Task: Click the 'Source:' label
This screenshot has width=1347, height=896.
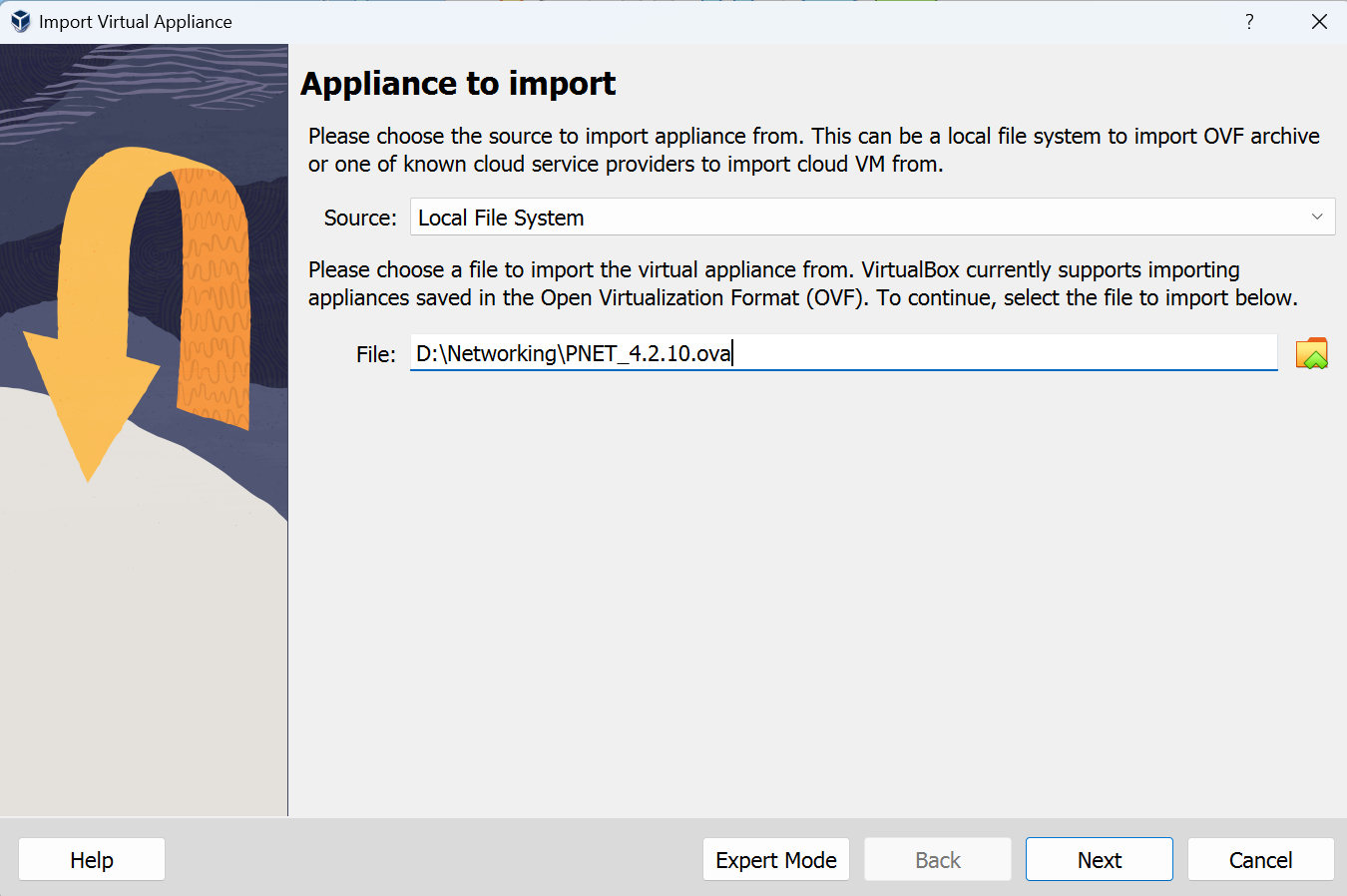Action: click(360, 218)
